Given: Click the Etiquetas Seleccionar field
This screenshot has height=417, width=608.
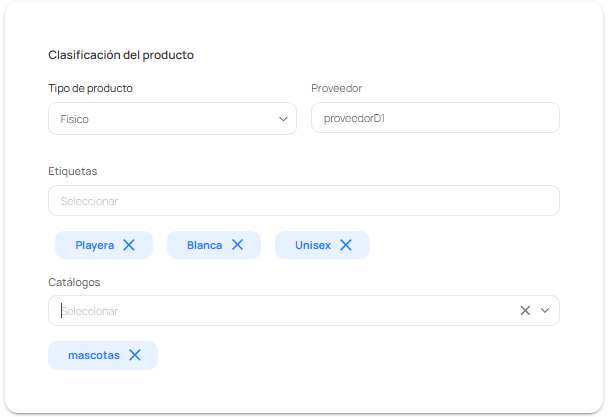Looking at the screenshot, I should point(304,201).
